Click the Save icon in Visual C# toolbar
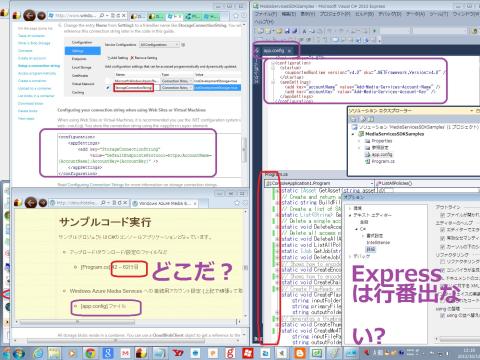Viewport: 480px width, 360px height. click(287, 31)
